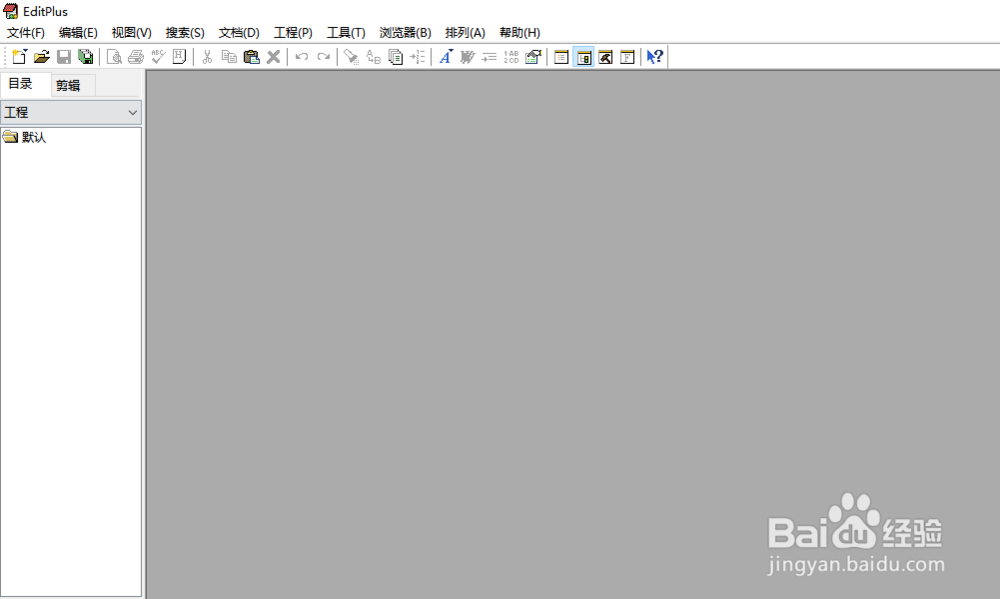The image size is (1000, 599).
Task: Delete with the X toolbar icon
Action: click(x=273, y=57)
